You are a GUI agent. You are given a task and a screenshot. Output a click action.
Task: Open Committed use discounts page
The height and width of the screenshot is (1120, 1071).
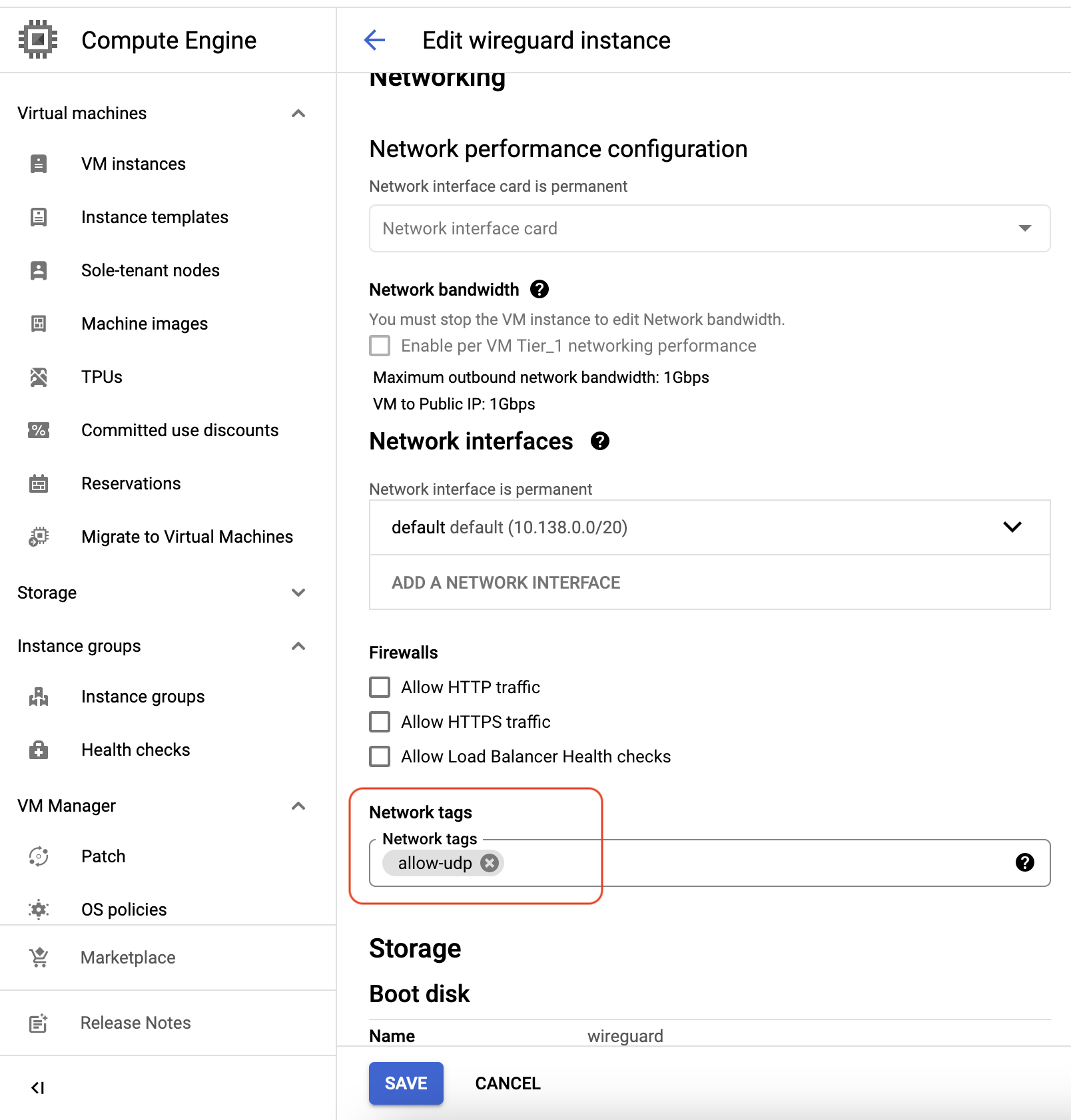point(180,430)
